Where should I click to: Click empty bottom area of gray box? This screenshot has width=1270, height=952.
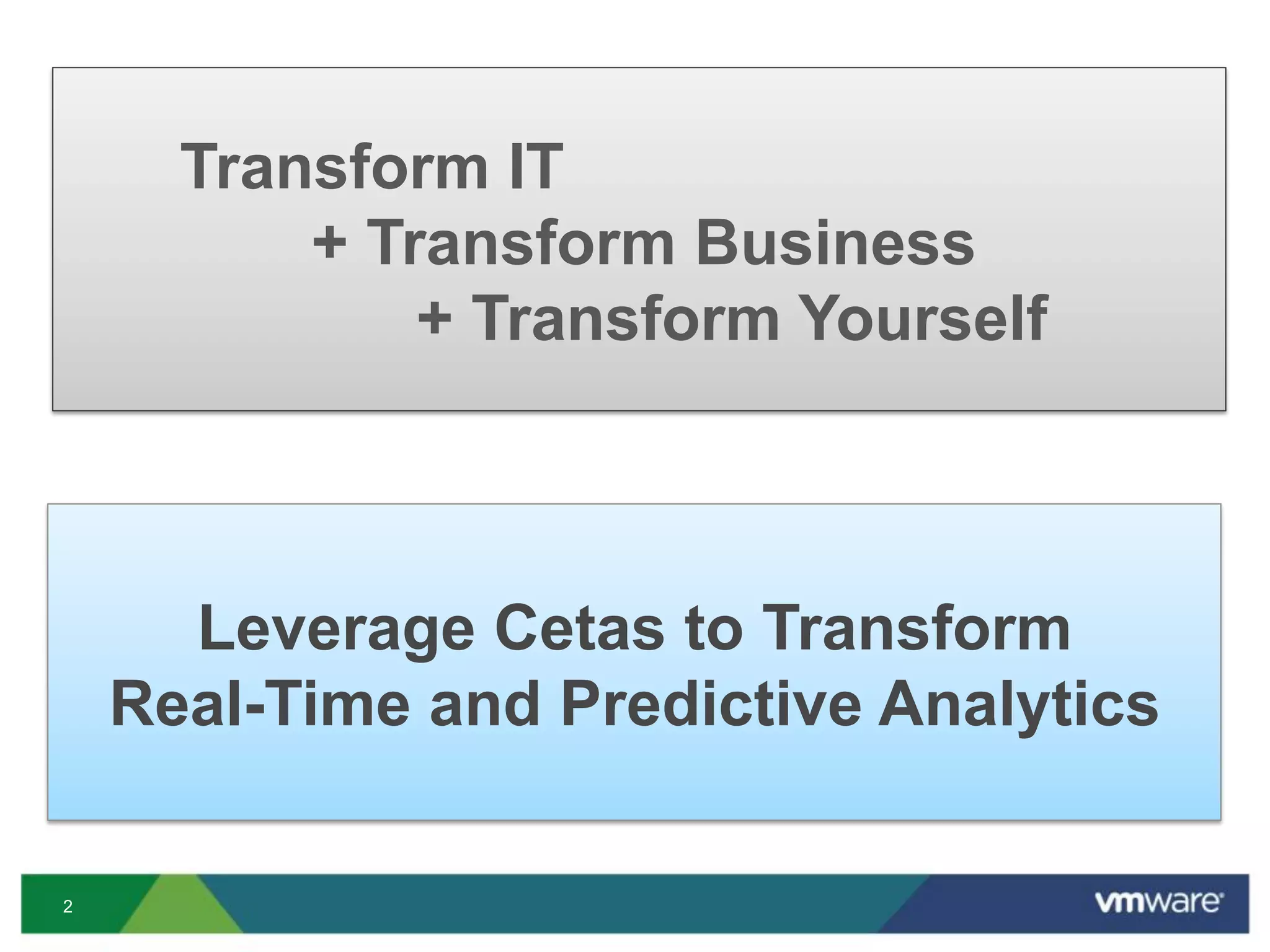click(x=639, y=381)
